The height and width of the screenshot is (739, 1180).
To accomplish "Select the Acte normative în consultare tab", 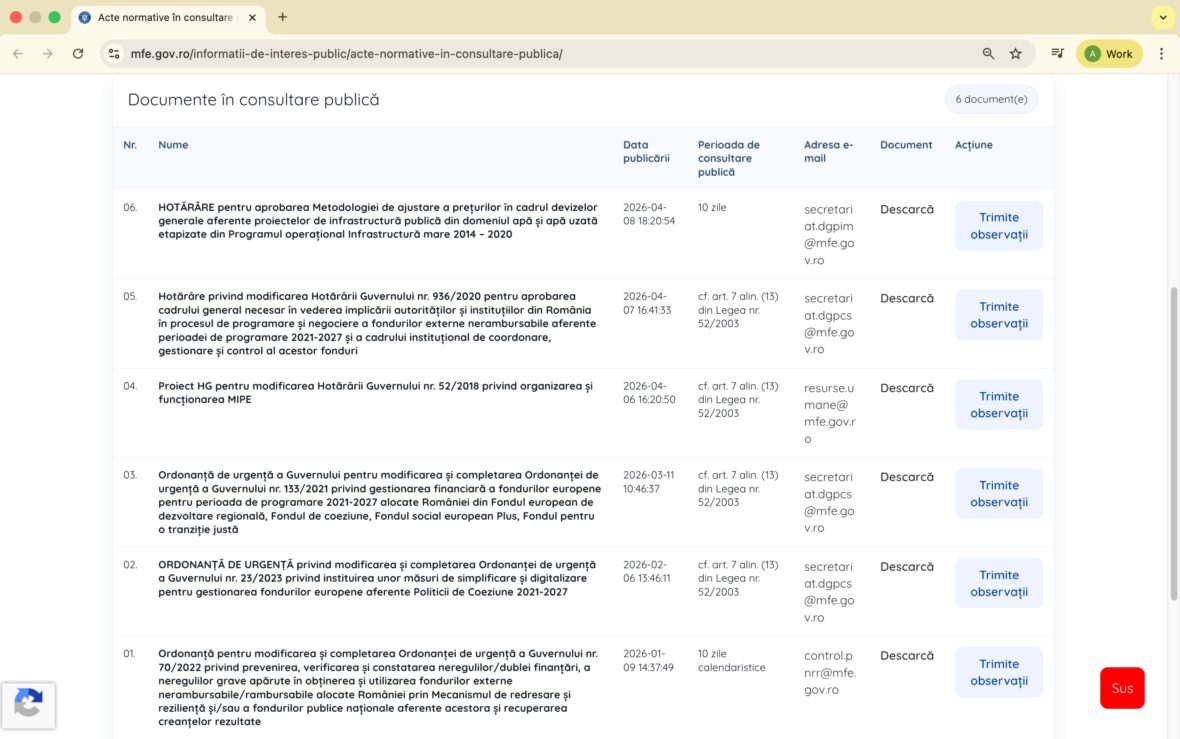I will coord(160,18).
